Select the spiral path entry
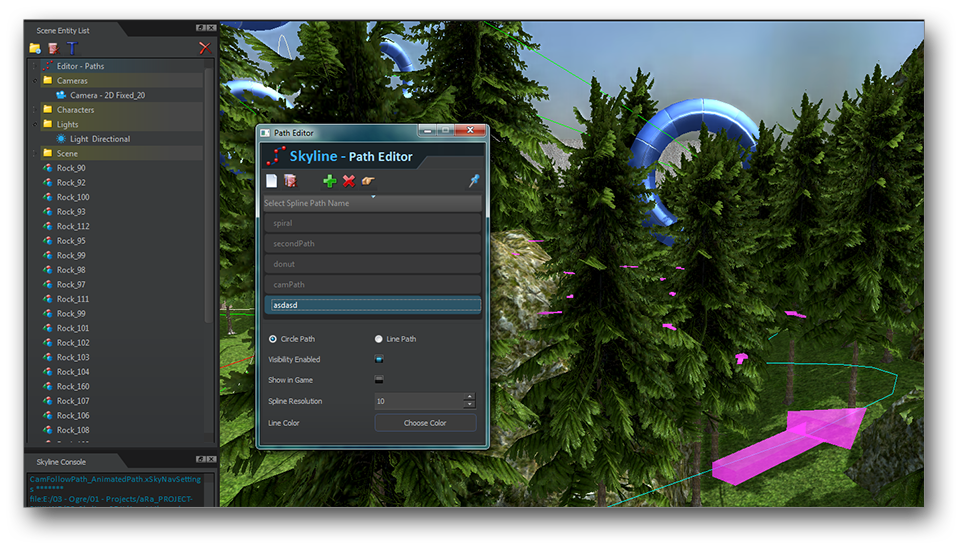The image size is (962, 549). [x=372, y=223]
